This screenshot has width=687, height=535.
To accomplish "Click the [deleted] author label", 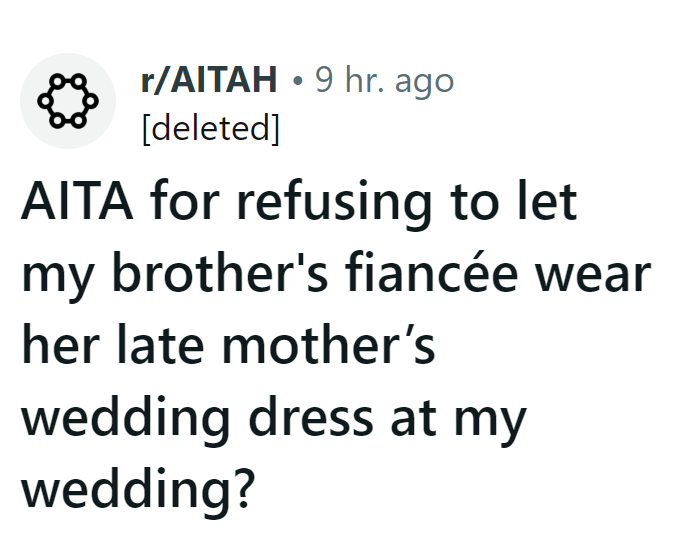I will point(210,129).
